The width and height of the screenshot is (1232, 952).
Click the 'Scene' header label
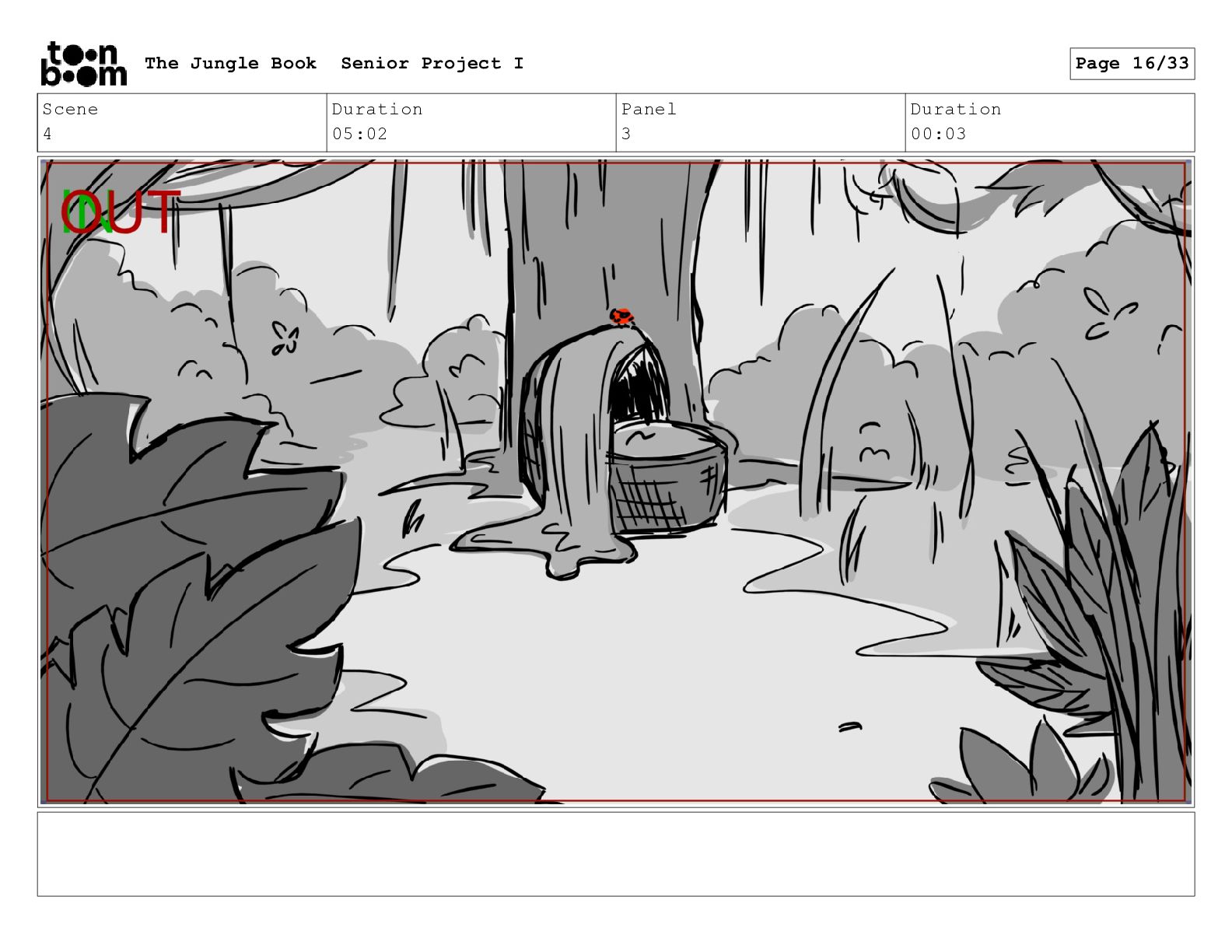click(x=70, y=109)
